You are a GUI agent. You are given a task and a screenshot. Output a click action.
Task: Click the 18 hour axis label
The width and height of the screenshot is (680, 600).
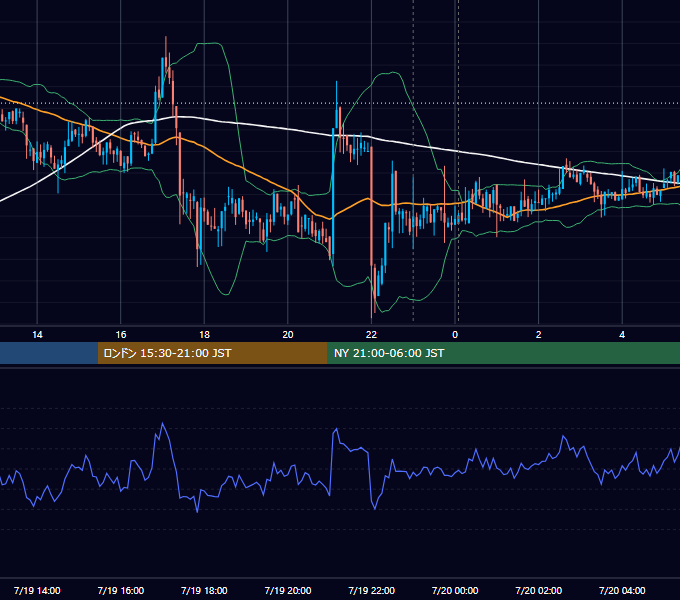click(204, 335)
